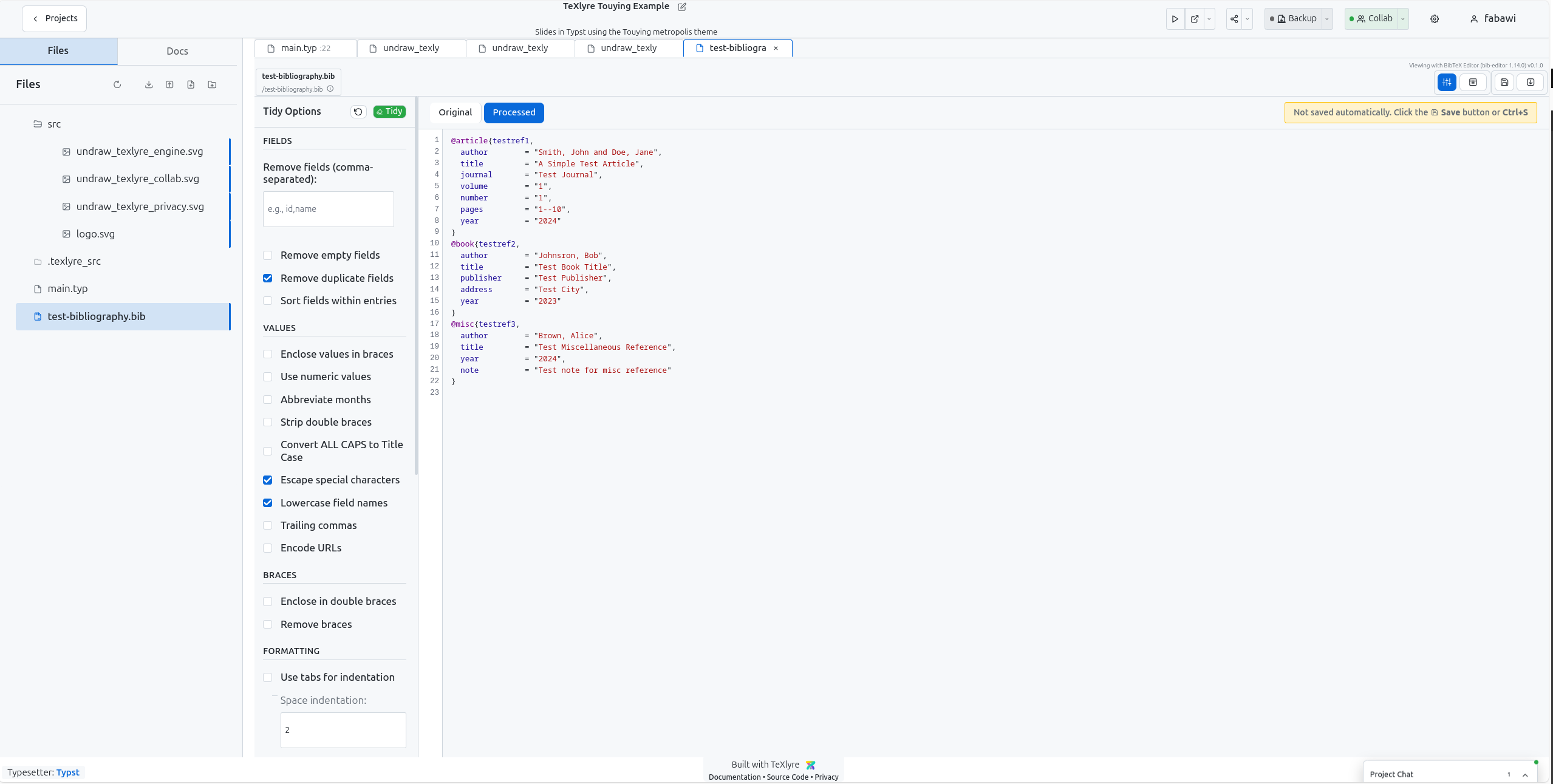Click the download bib file icon

point(1531,82)
